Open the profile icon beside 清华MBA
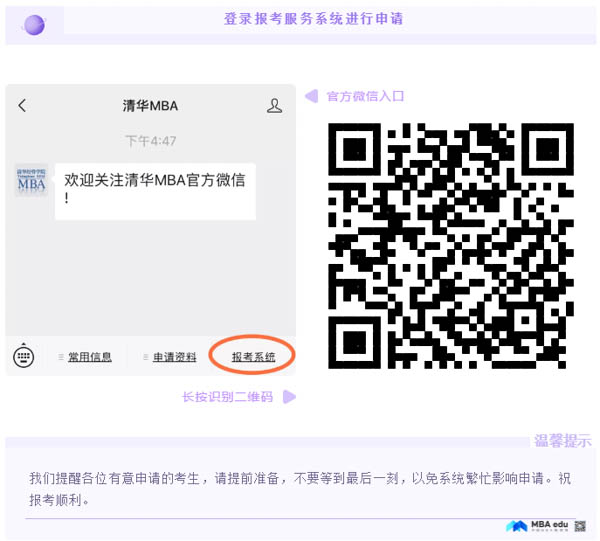Viewport: 600px width, 541px height. [274, 106]
